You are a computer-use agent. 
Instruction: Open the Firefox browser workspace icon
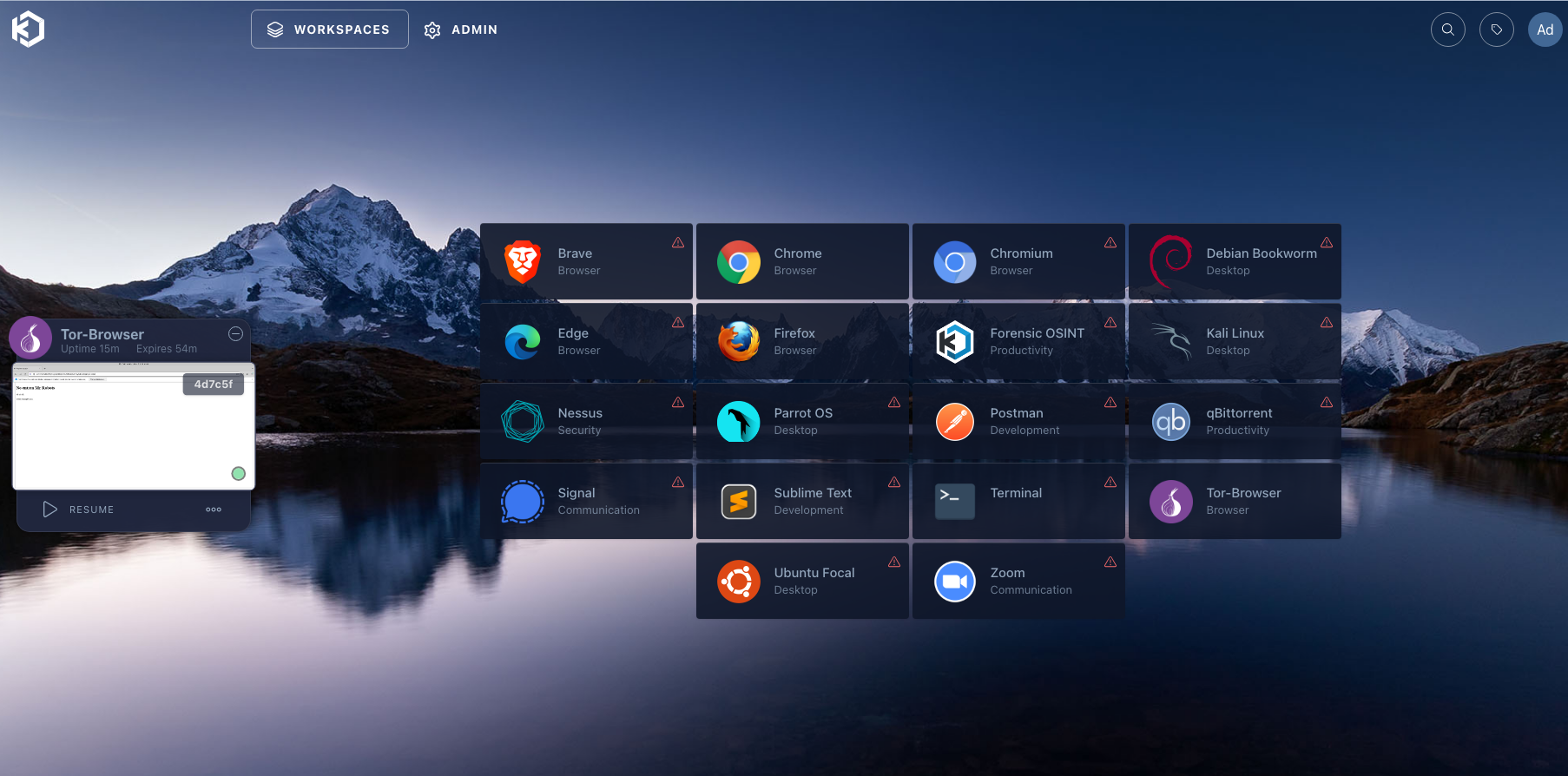click(x=738, y=341)
